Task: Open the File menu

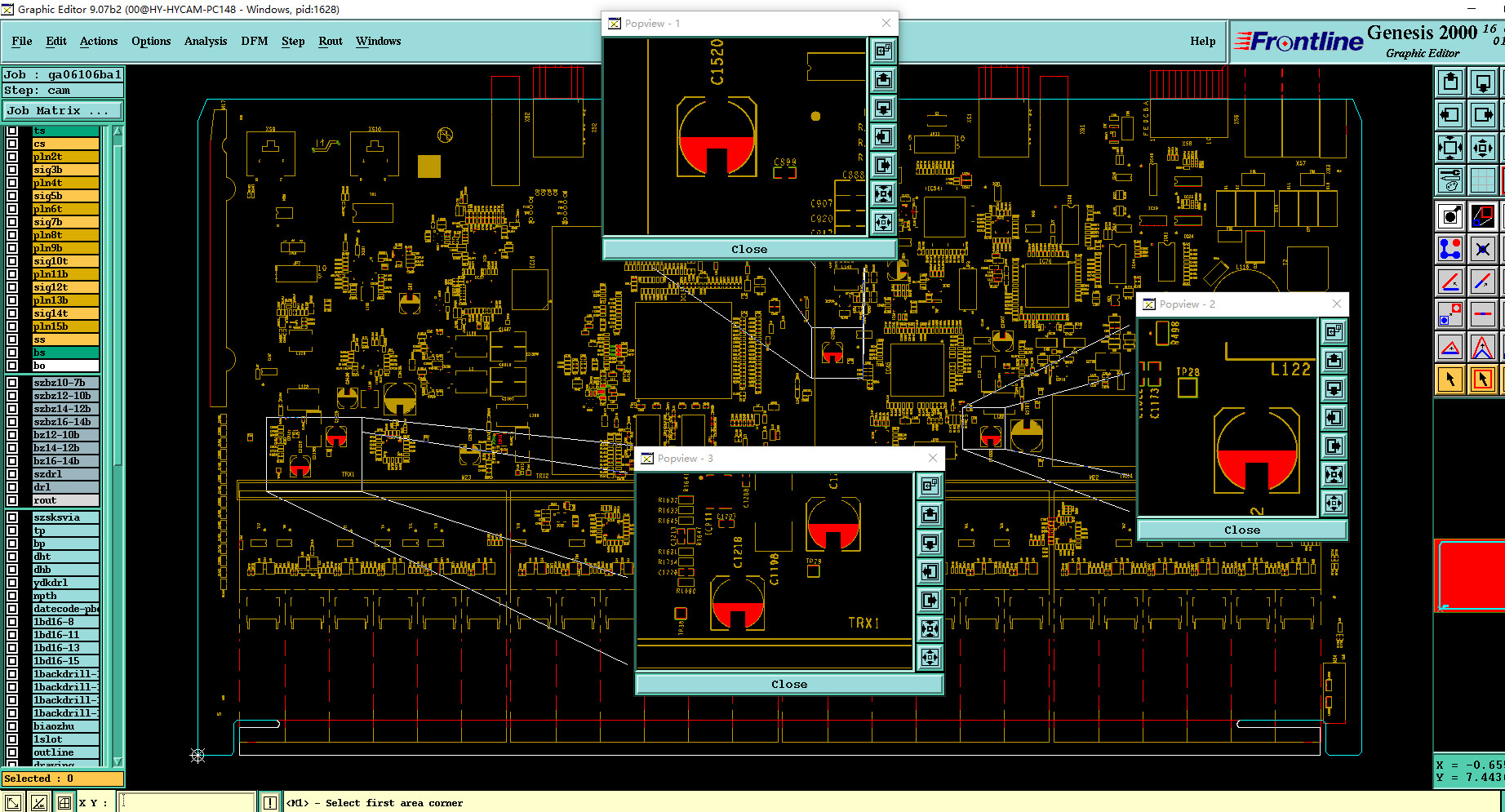Action: [x=22, y=41]
